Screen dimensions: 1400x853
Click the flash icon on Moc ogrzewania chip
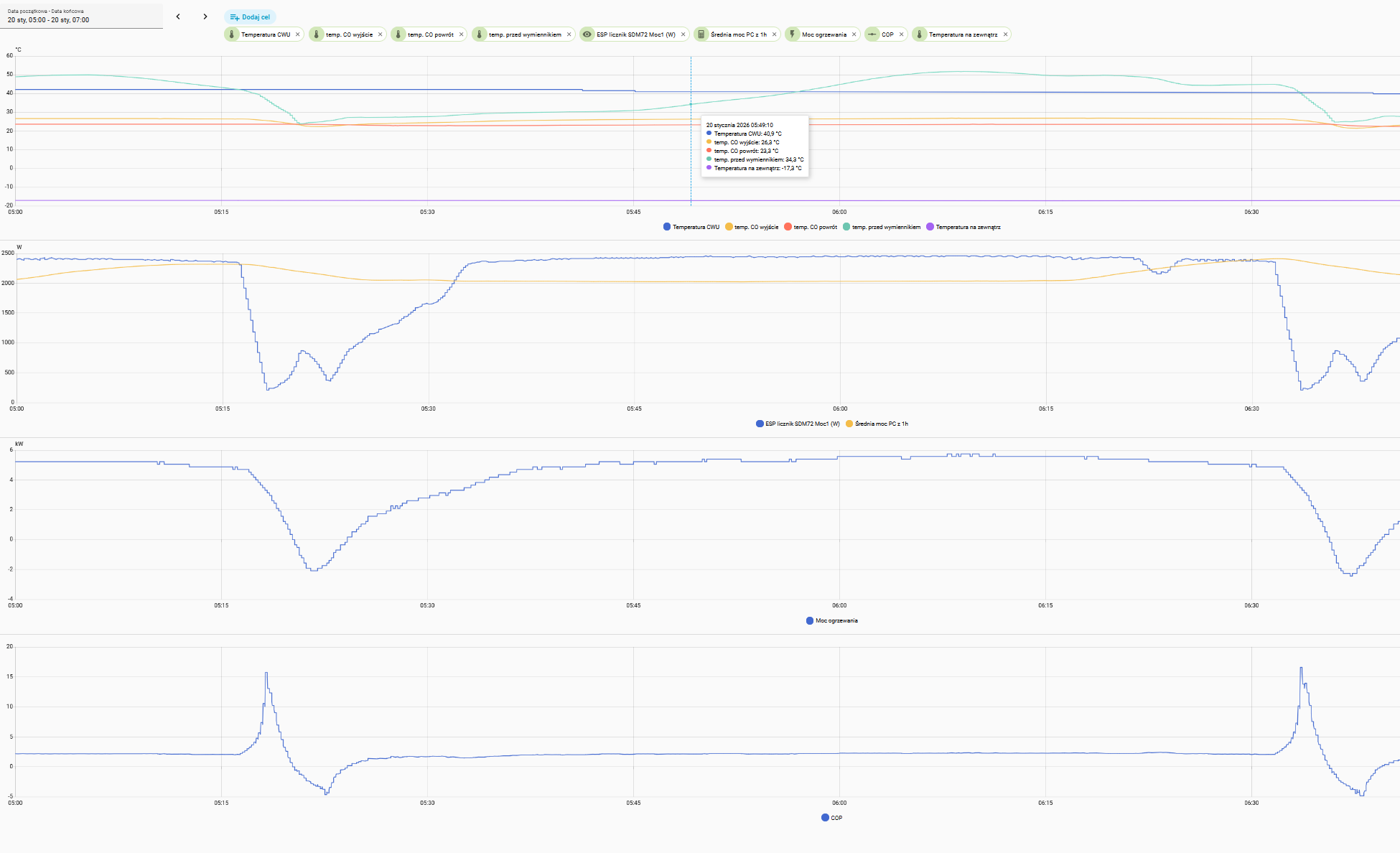click(793, 34)
